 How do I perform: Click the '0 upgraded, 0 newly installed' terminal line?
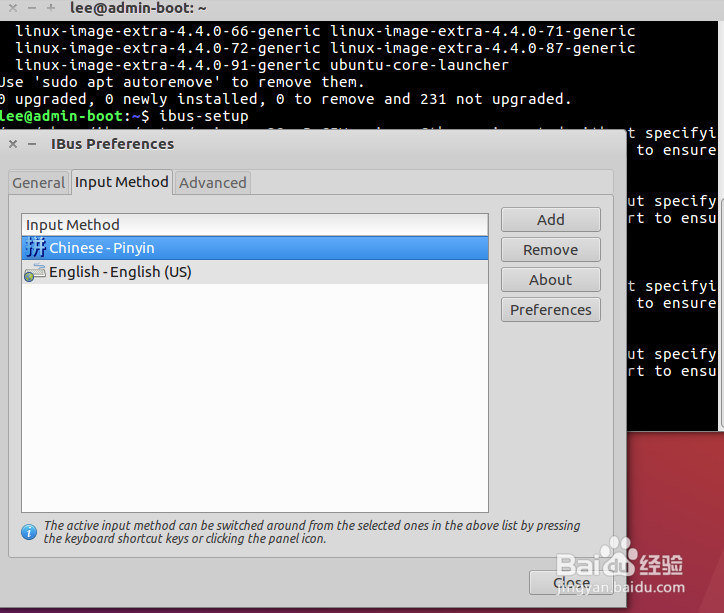pyautogui.click(x=285, y=99)
